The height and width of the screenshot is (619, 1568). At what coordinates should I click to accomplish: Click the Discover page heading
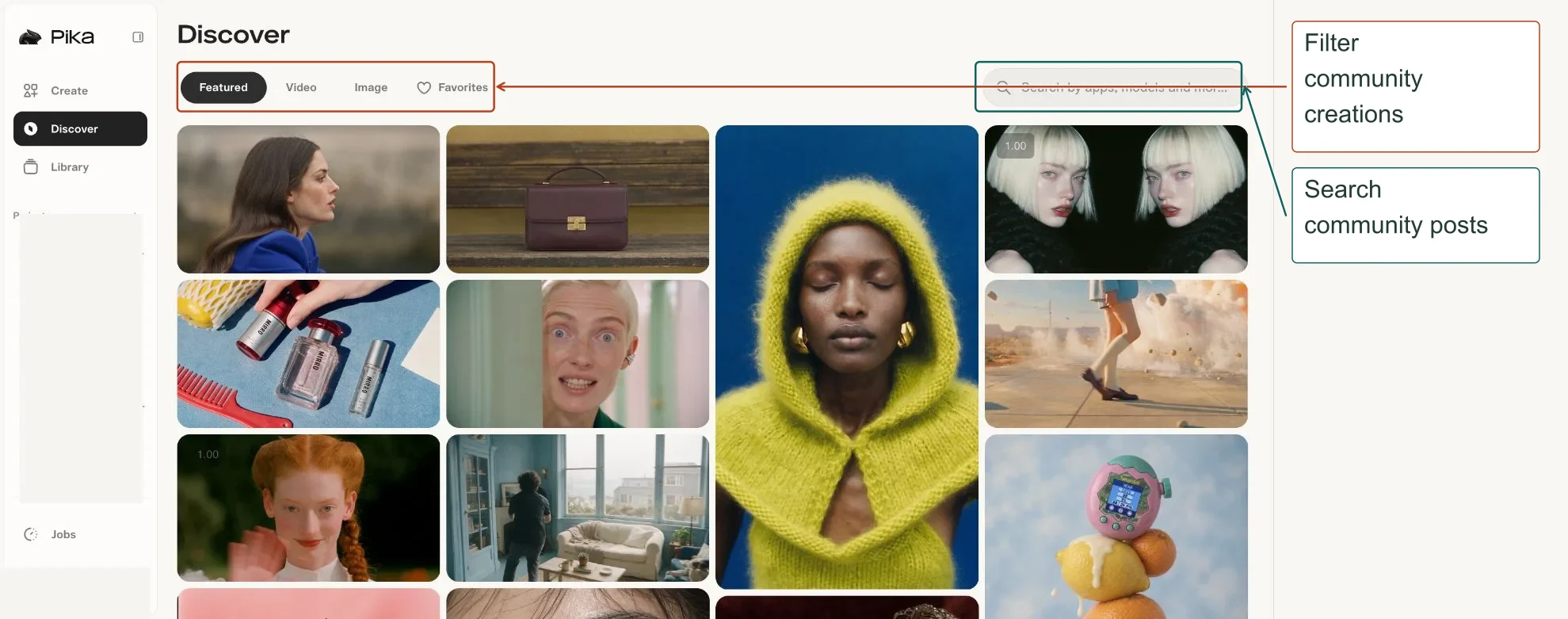(x=234, y=34)
